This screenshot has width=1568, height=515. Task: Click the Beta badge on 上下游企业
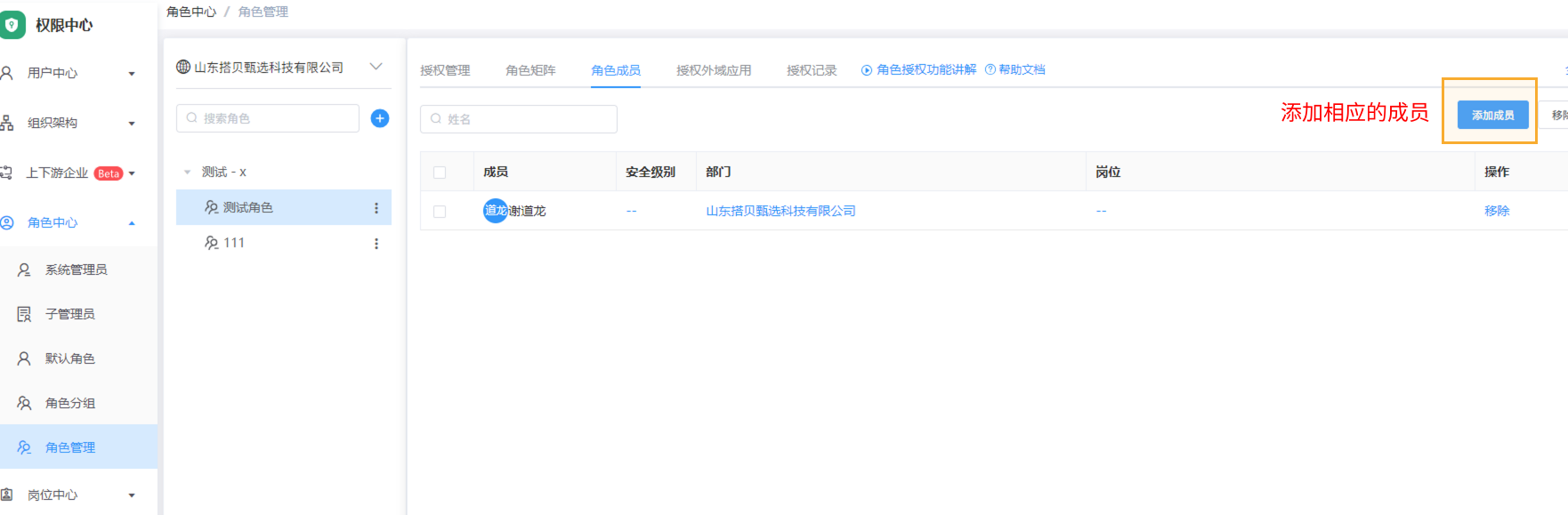(109, 173)
